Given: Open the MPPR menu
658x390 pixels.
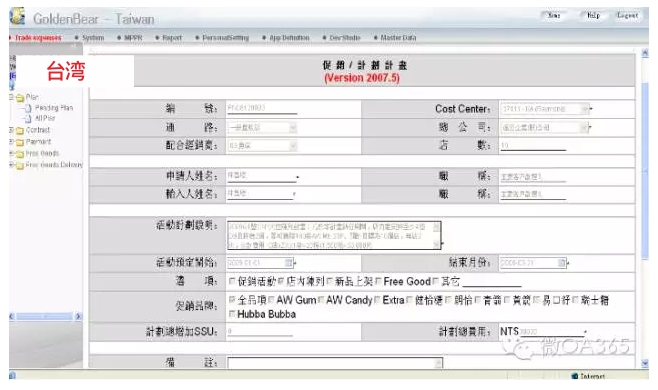Looking at the screenshot, I should [x=133, y=38].
